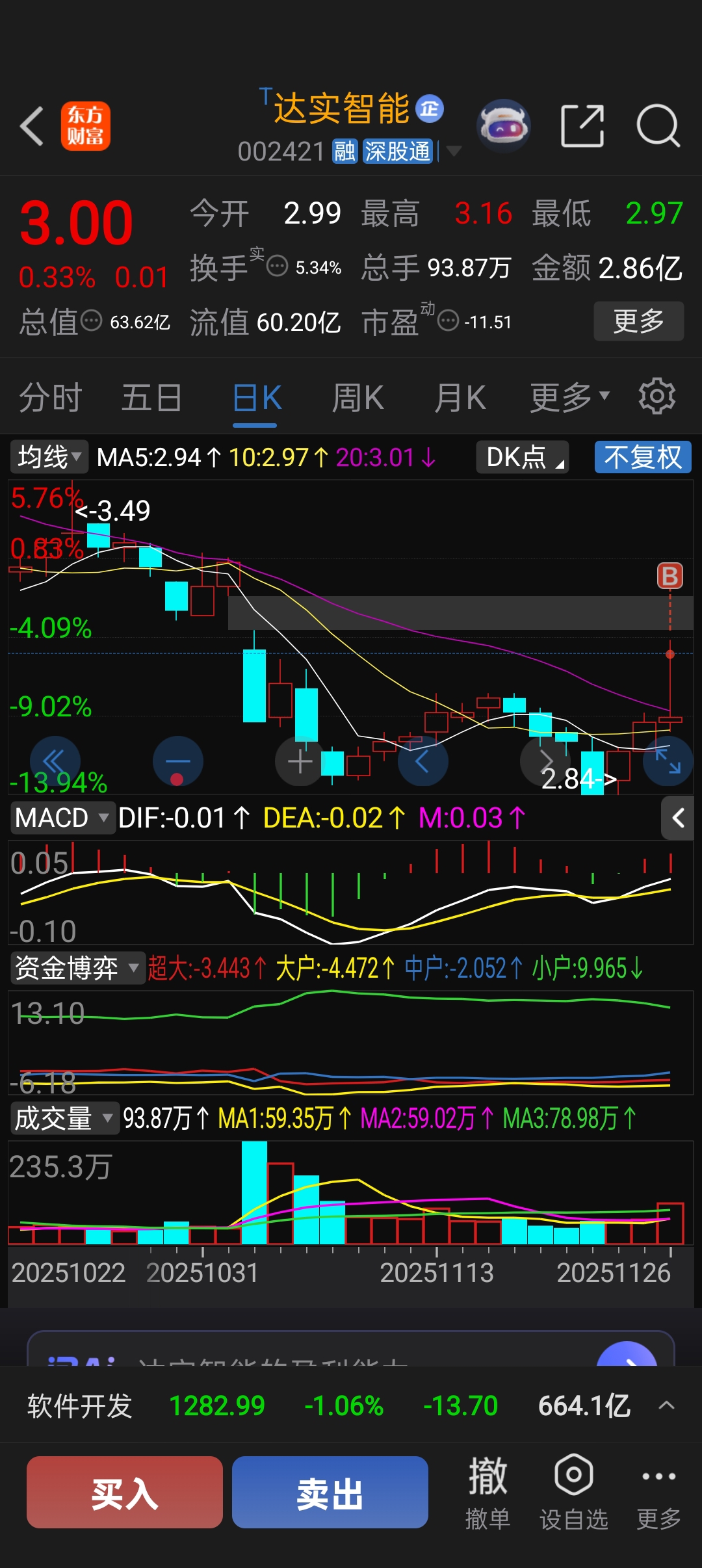Switch to 五日 tab
The height and width of the screenshot is (1568, 702).
click(x=151, y=397)
